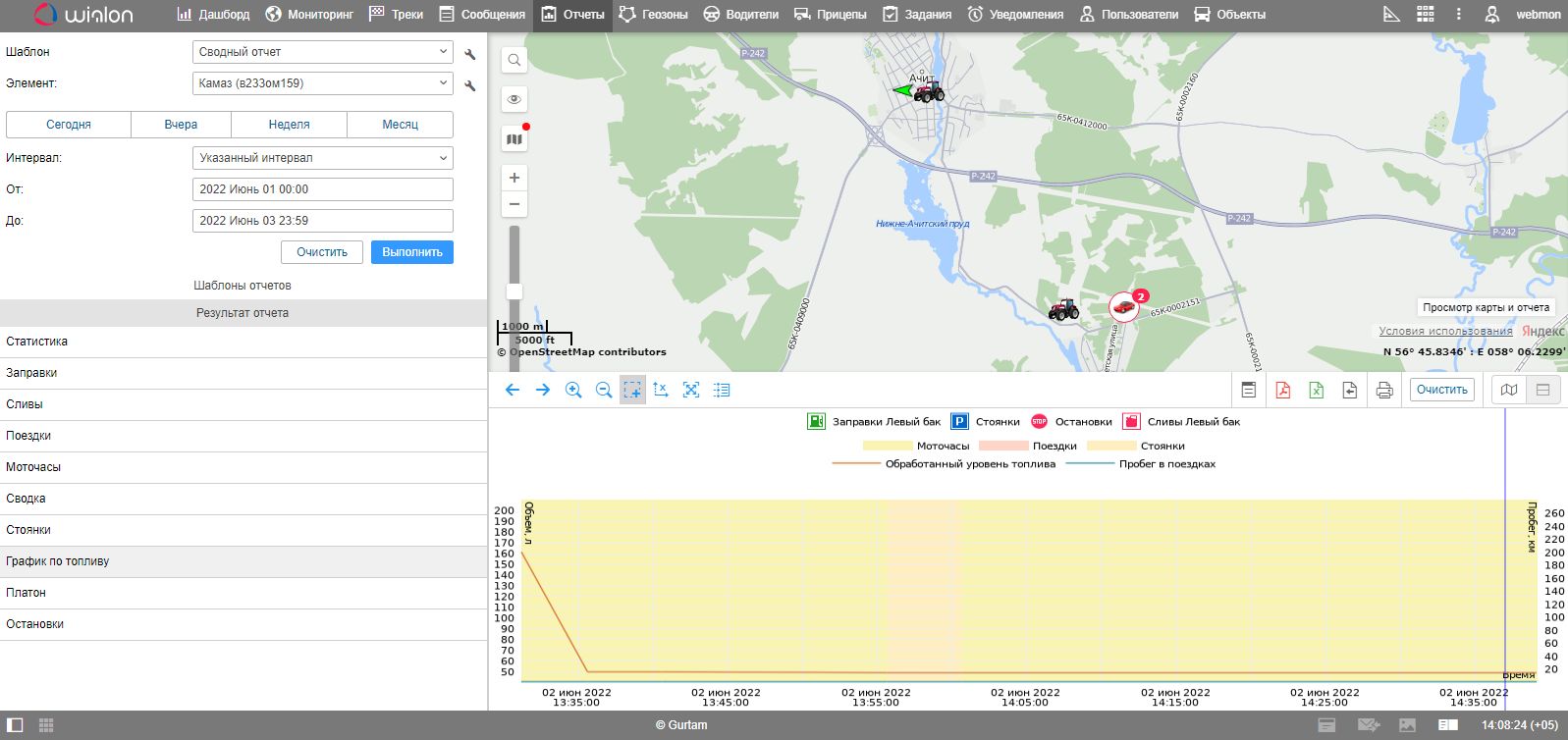Image resolution: width=1568 pixels, height=740 pixels.
Task: Open the Мониторинг tab
Action: coord(309,15)
